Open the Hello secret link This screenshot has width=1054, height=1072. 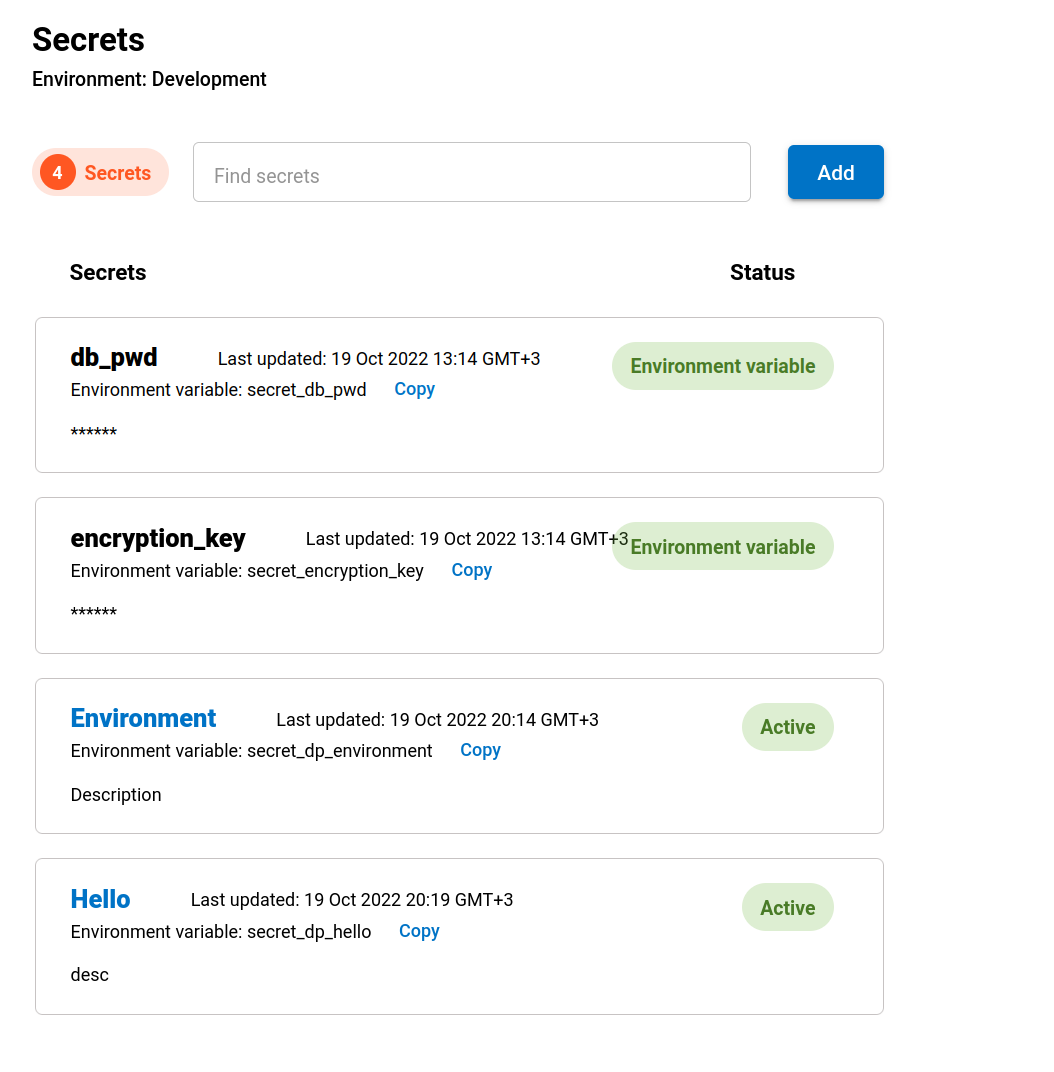100,899
